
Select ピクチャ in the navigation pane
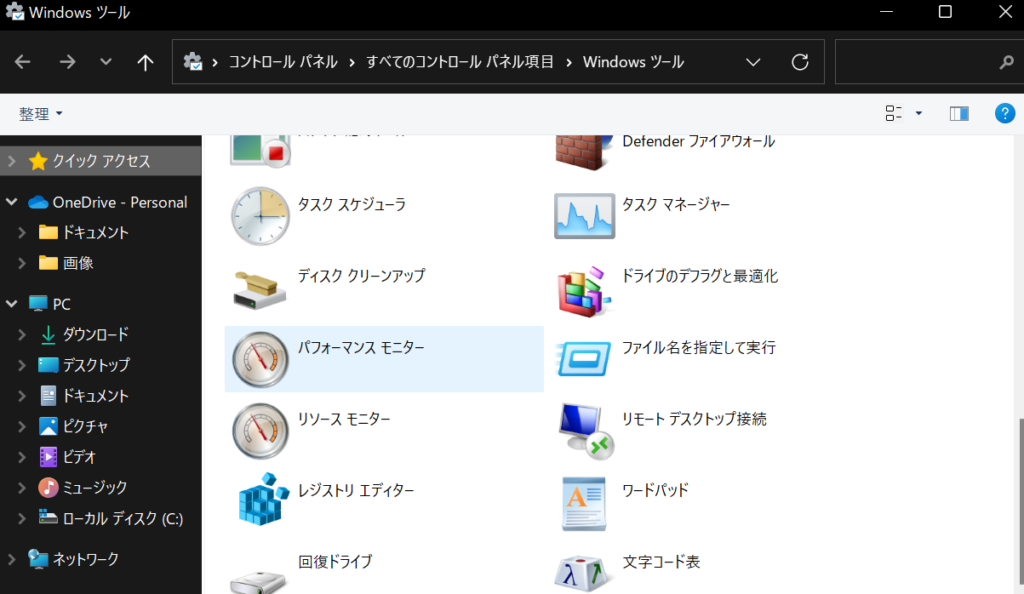point(85,426)
